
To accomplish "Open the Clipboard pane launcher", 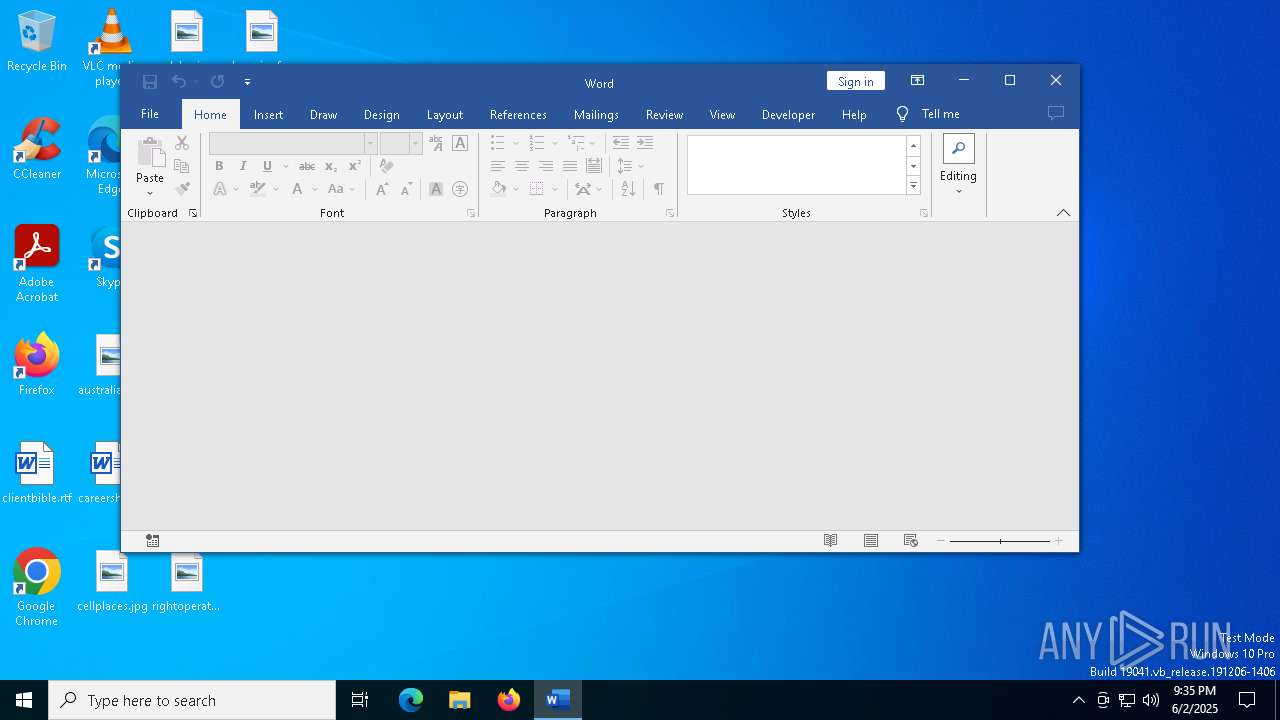I will pyautogui.click(x=193, y=213).
